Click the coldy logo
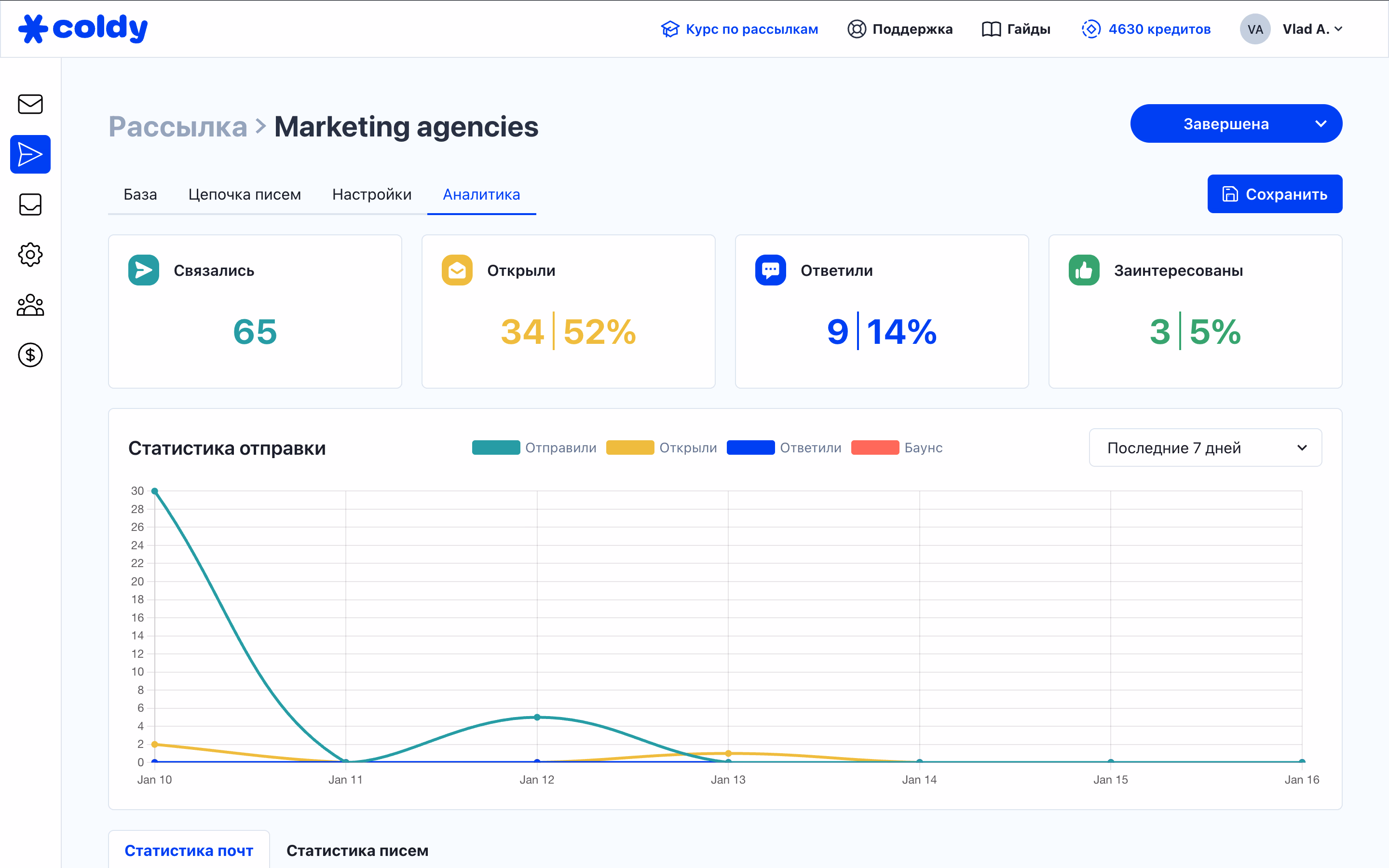The width and height of the screenshot is (1389, 868). pyautogui.click(x=83, y=28)
